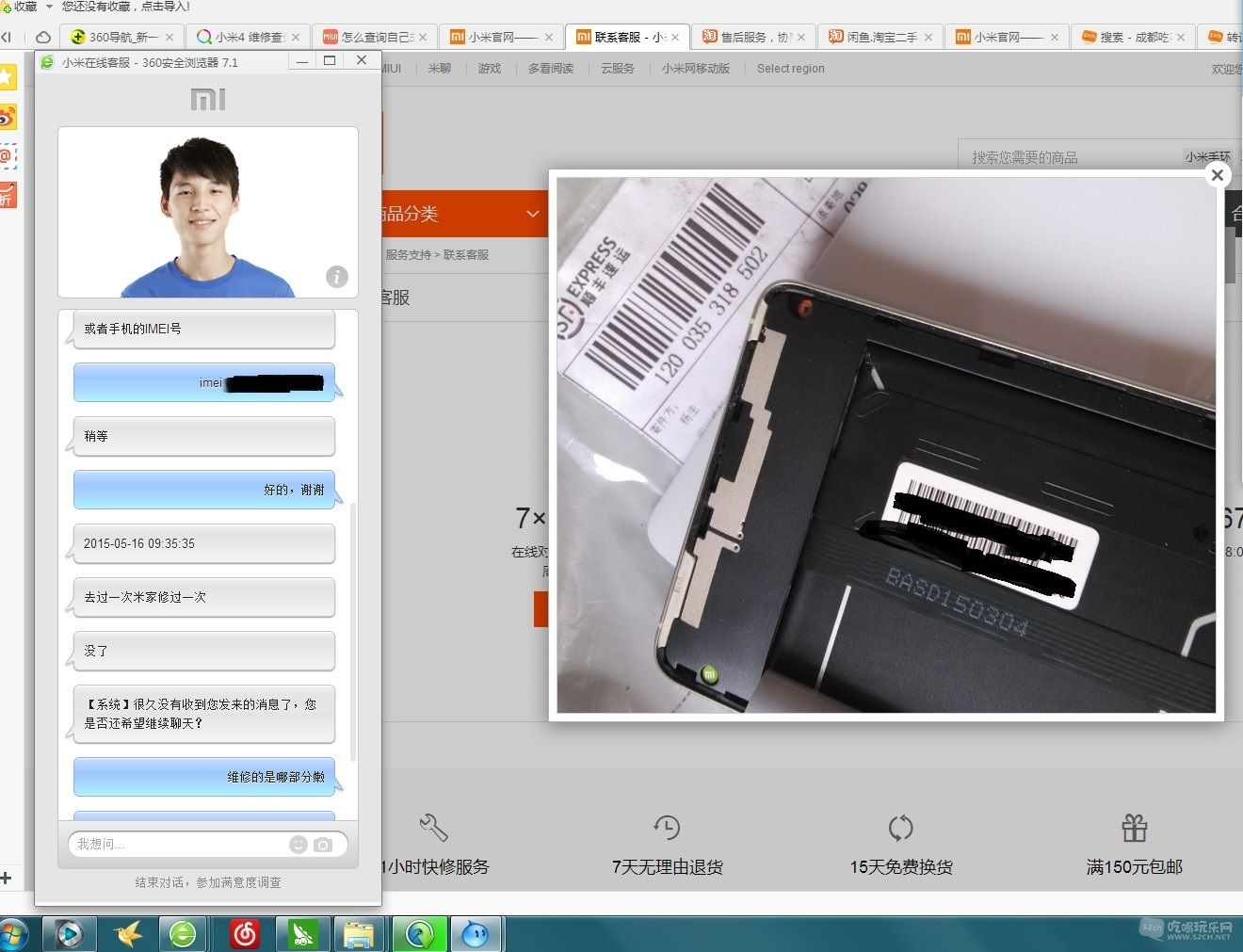1243x952 pixels.
Task: Click the info icon on agent photo
Action: tap(336, 276)
